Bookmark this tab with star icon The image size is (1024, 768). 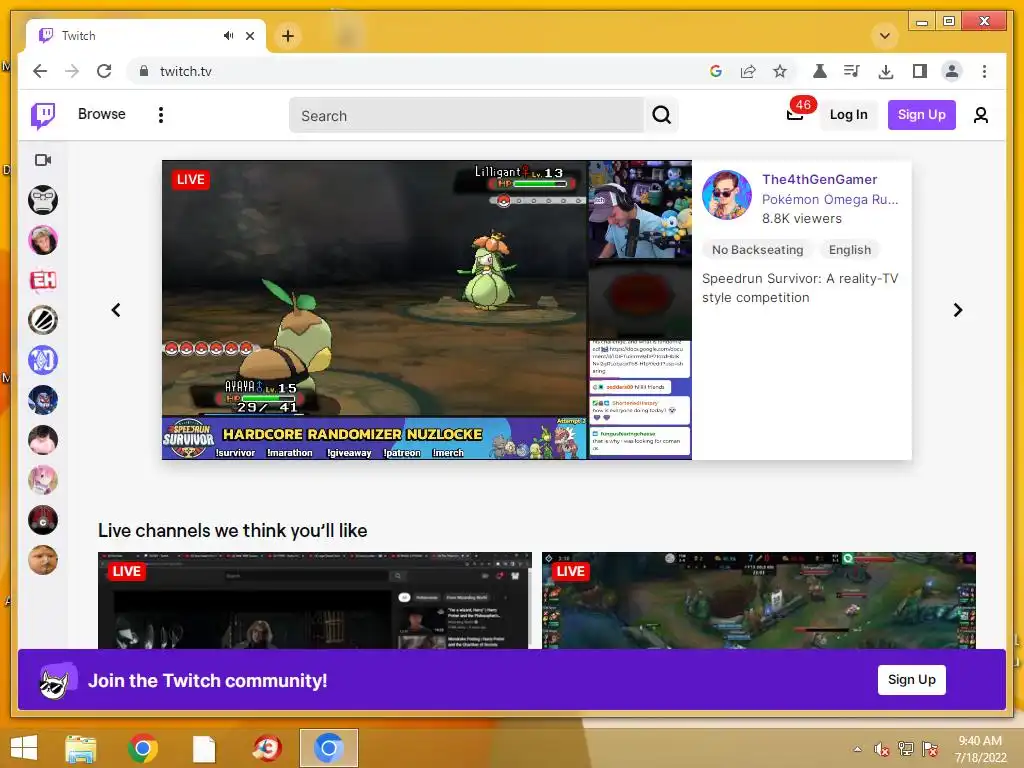coord(780,71)
